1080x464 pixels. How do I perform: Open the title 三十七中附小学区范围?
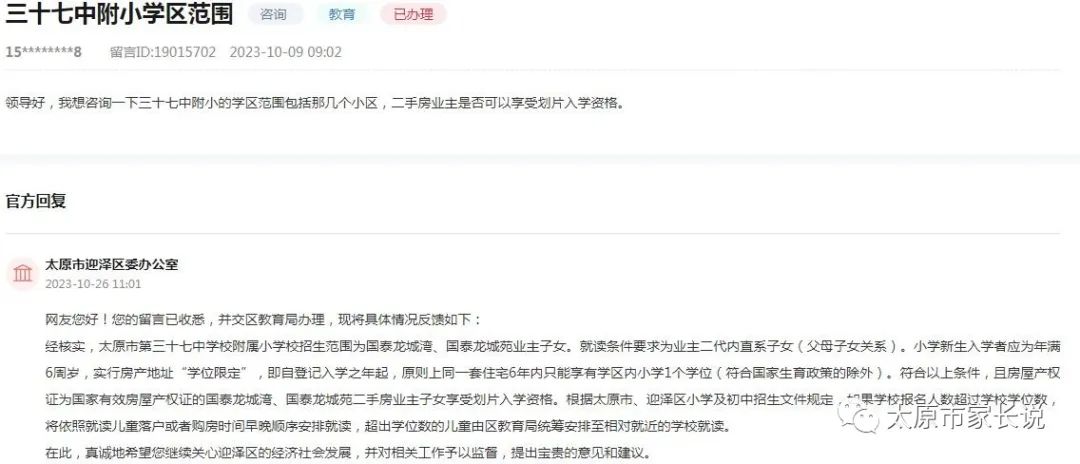(119, 14)
